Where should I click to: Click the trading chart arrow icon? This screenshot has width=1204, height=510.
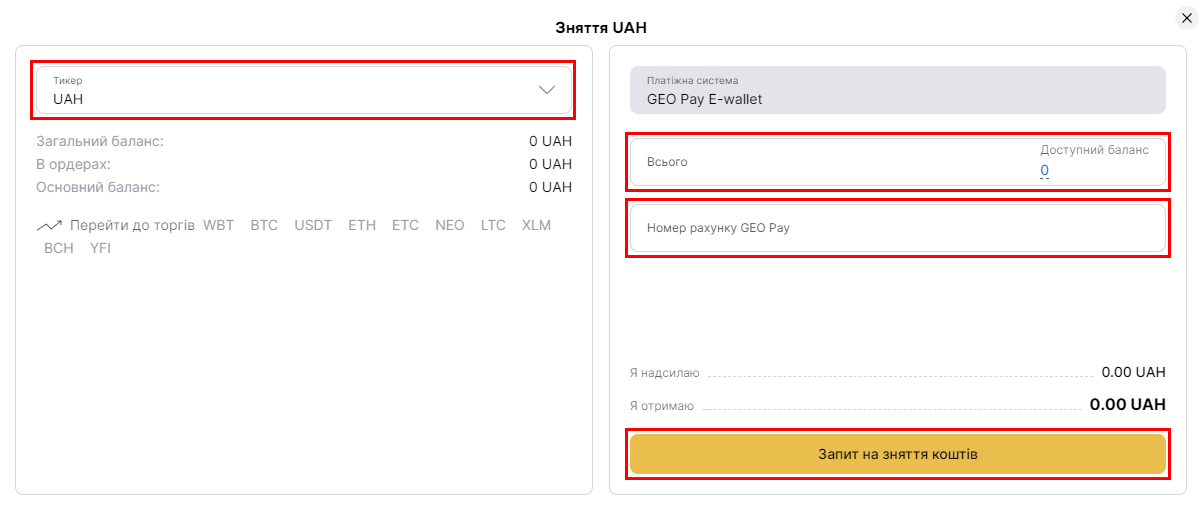pos(50,226)
